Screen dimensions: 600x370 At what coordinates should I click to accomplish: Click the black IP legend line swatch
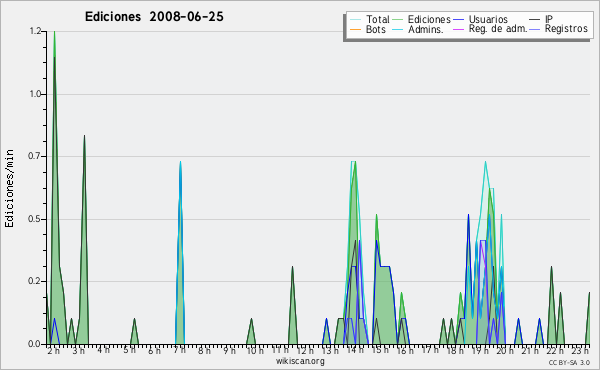click(535, 20)
